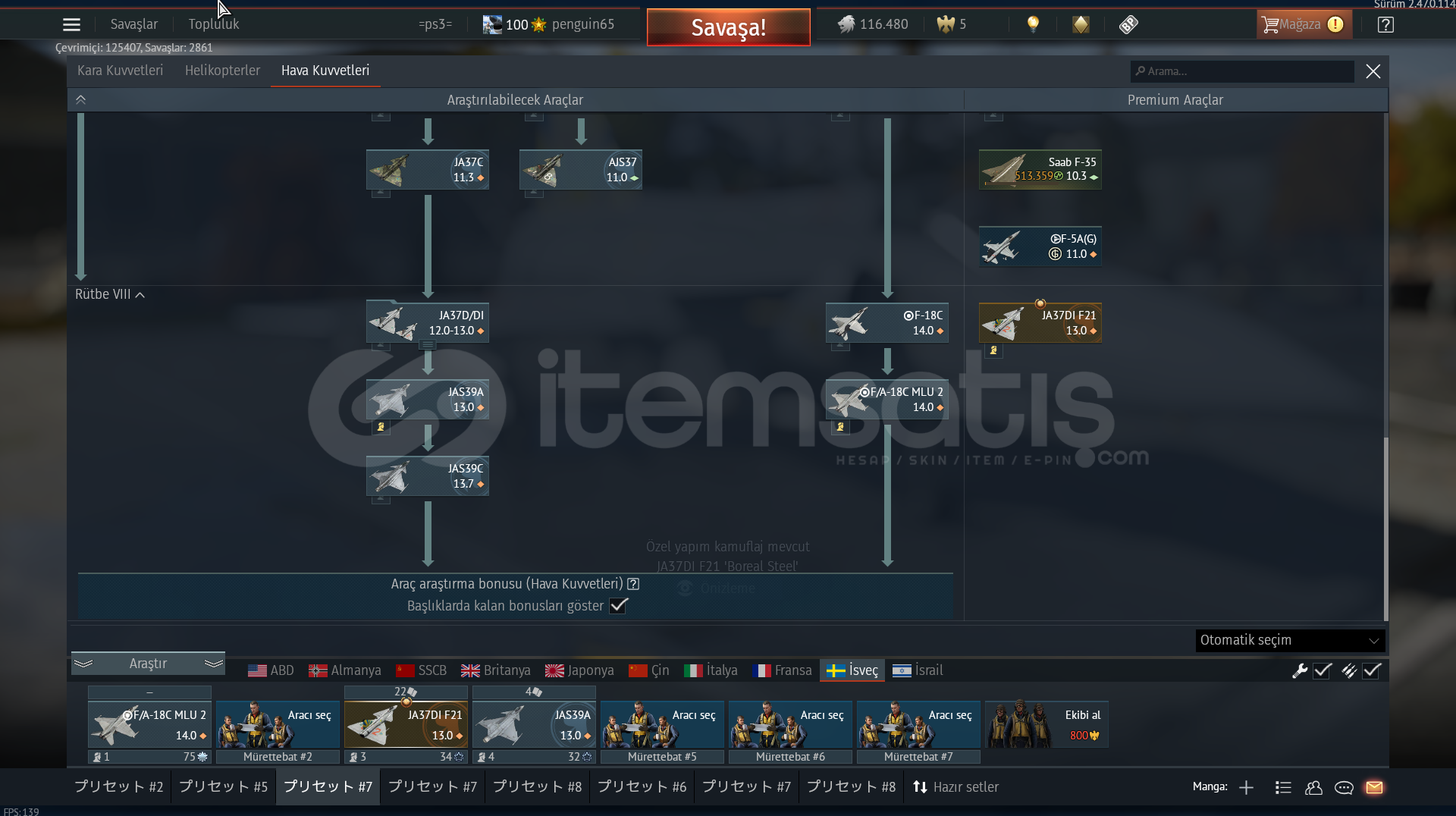Click the gold diamond icon in top bar
1456x816 pixels.
point(1081,24)
